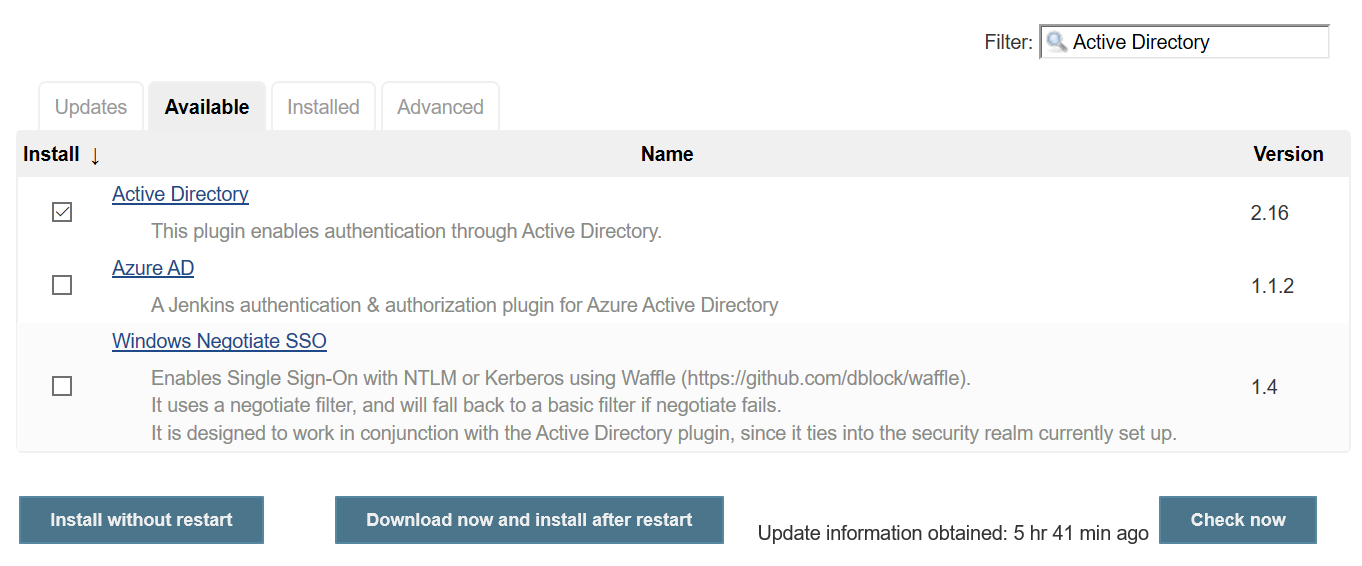Click the sort arrow next to Install

pos(95,155)
